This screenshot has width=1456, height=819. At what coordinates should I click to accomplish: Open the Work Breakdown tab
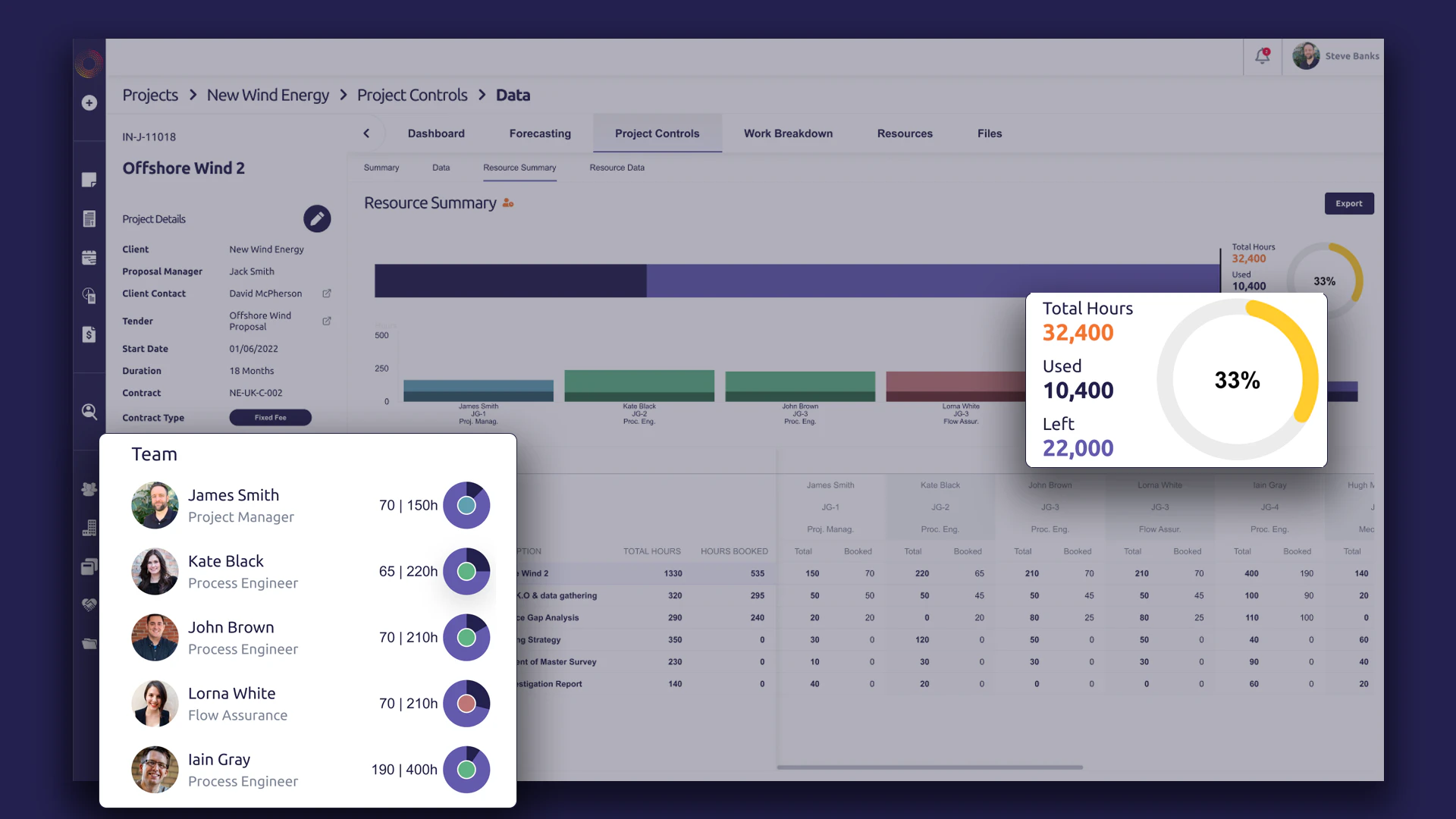[788, 133]
